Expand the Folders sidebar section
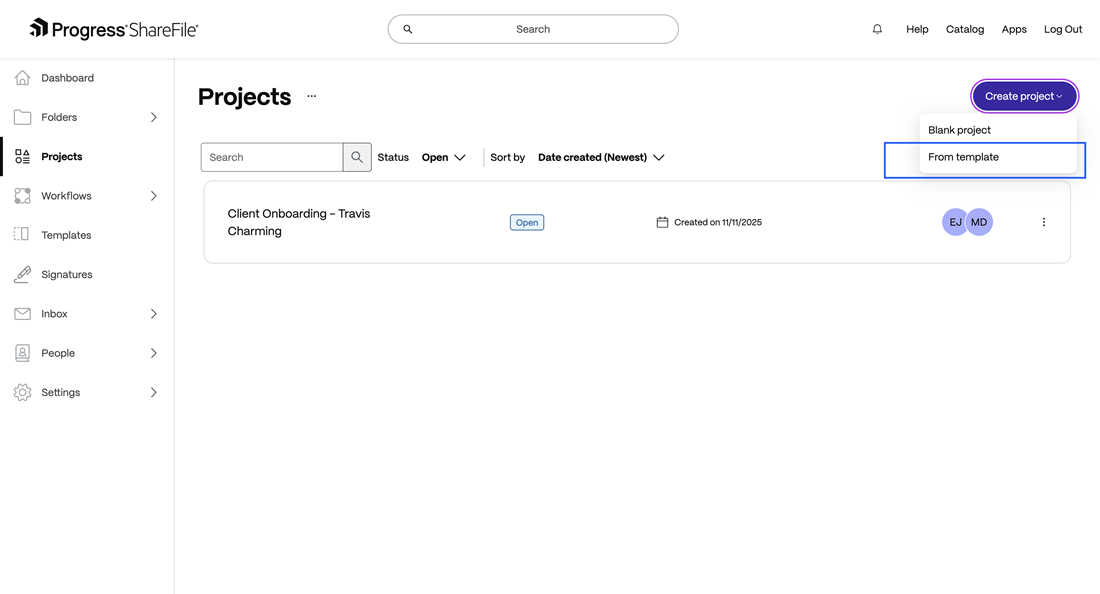1100x594 pixels. point(153,117)
